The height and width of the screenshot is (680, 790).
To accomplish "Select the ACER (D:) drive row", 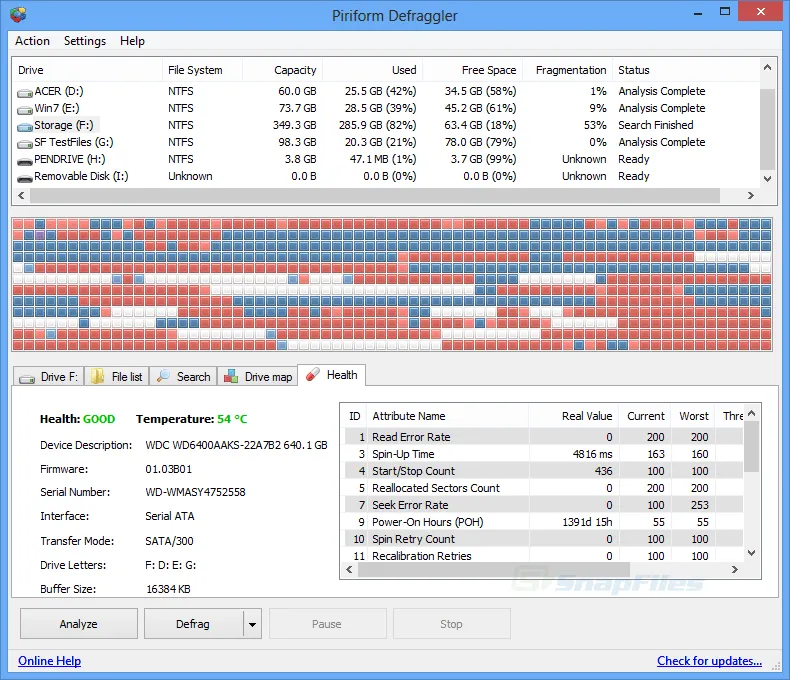I will coord(386,91).
